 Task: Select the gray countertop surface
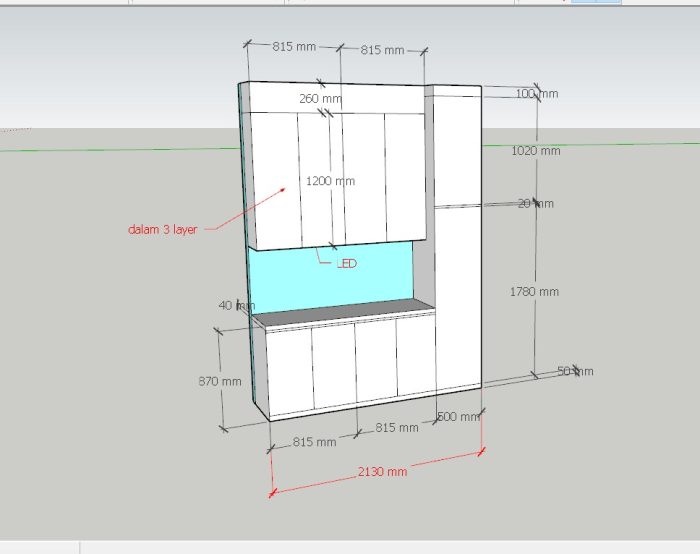(x=340, y=312)
